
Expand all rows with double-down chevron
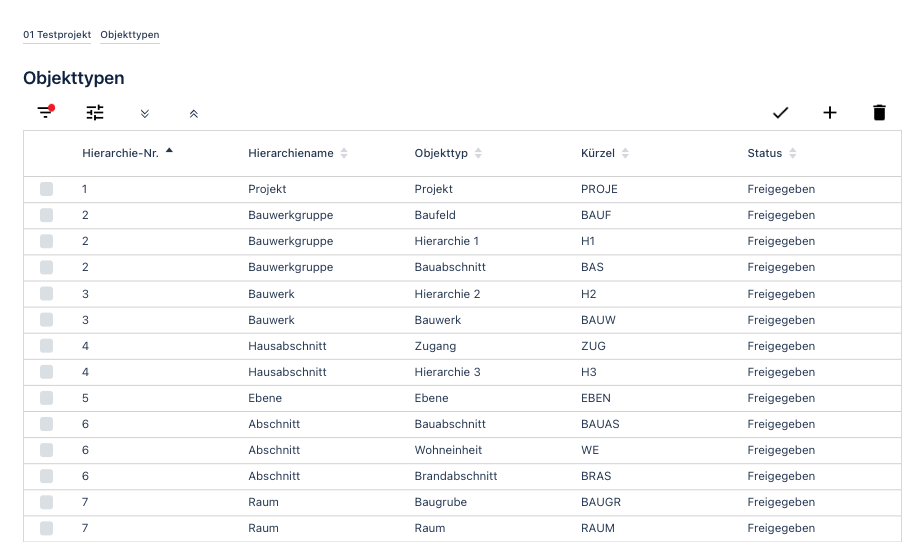(145, 114)
